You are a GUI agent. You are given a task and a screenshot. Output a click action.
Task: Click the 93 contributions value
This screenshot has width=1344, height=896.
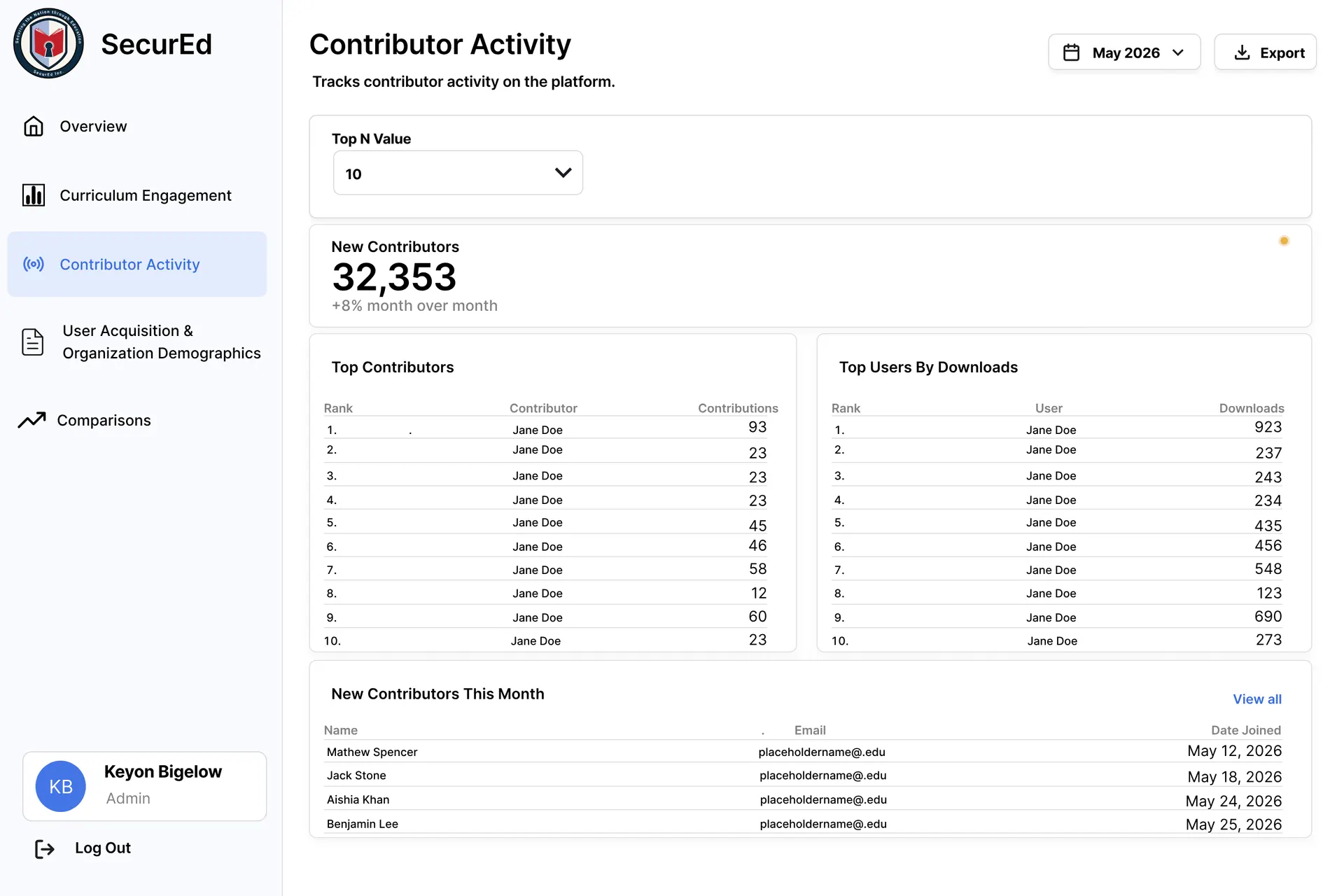(757, 427)
